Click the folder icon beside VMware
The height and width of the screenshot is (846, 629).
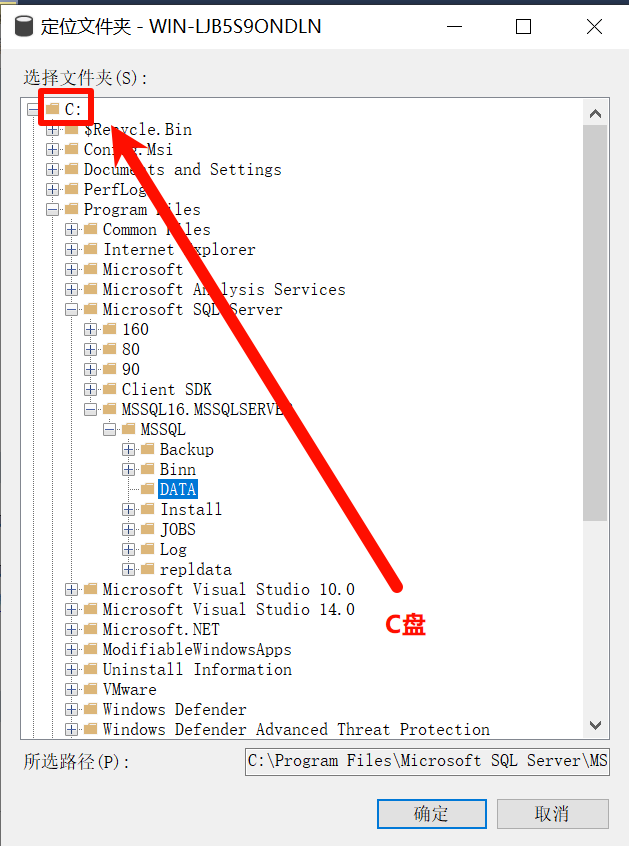[x=91, y=689]
